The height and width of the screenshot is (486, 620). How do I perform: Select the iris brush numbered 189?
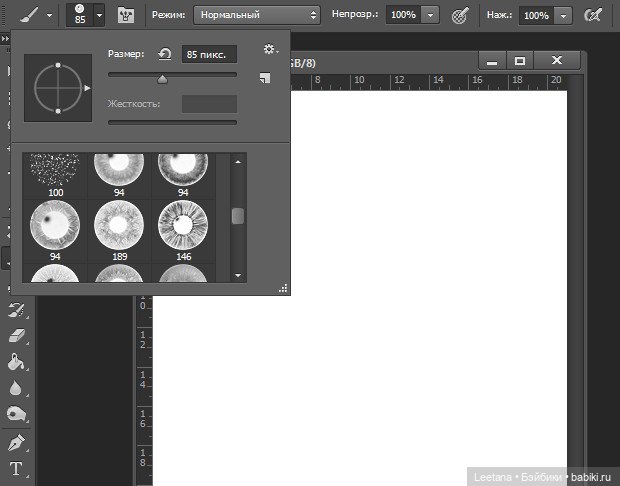(119, 231)
